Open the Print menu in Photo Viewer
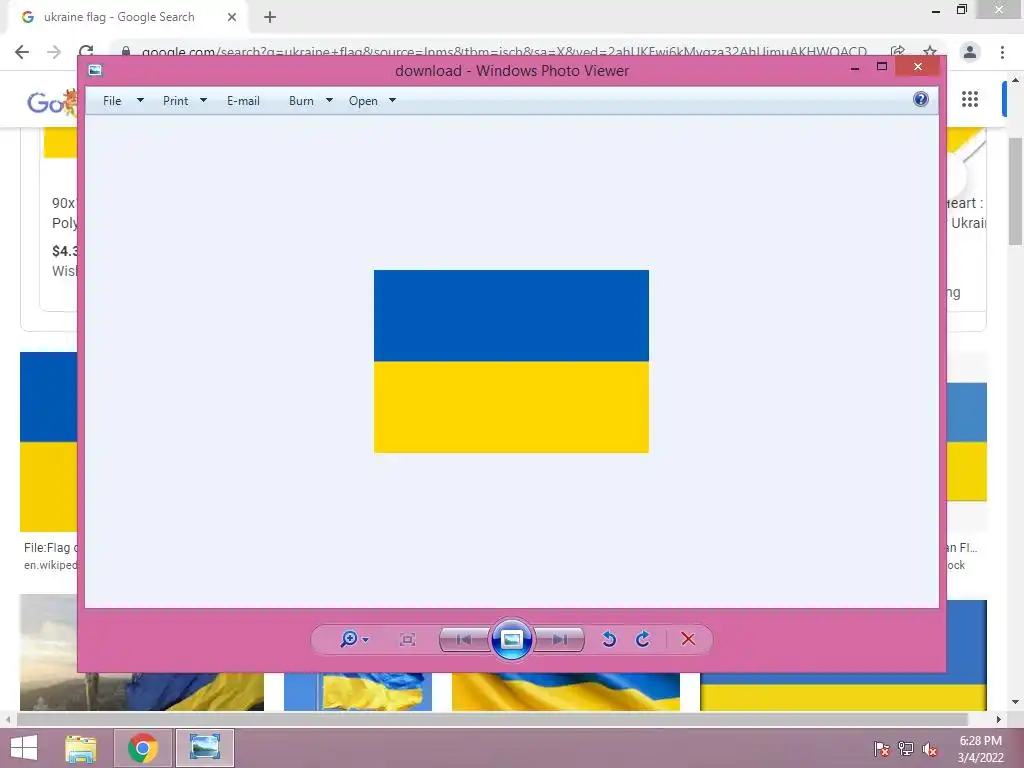1024x768 pixels. tap(175, 101)
